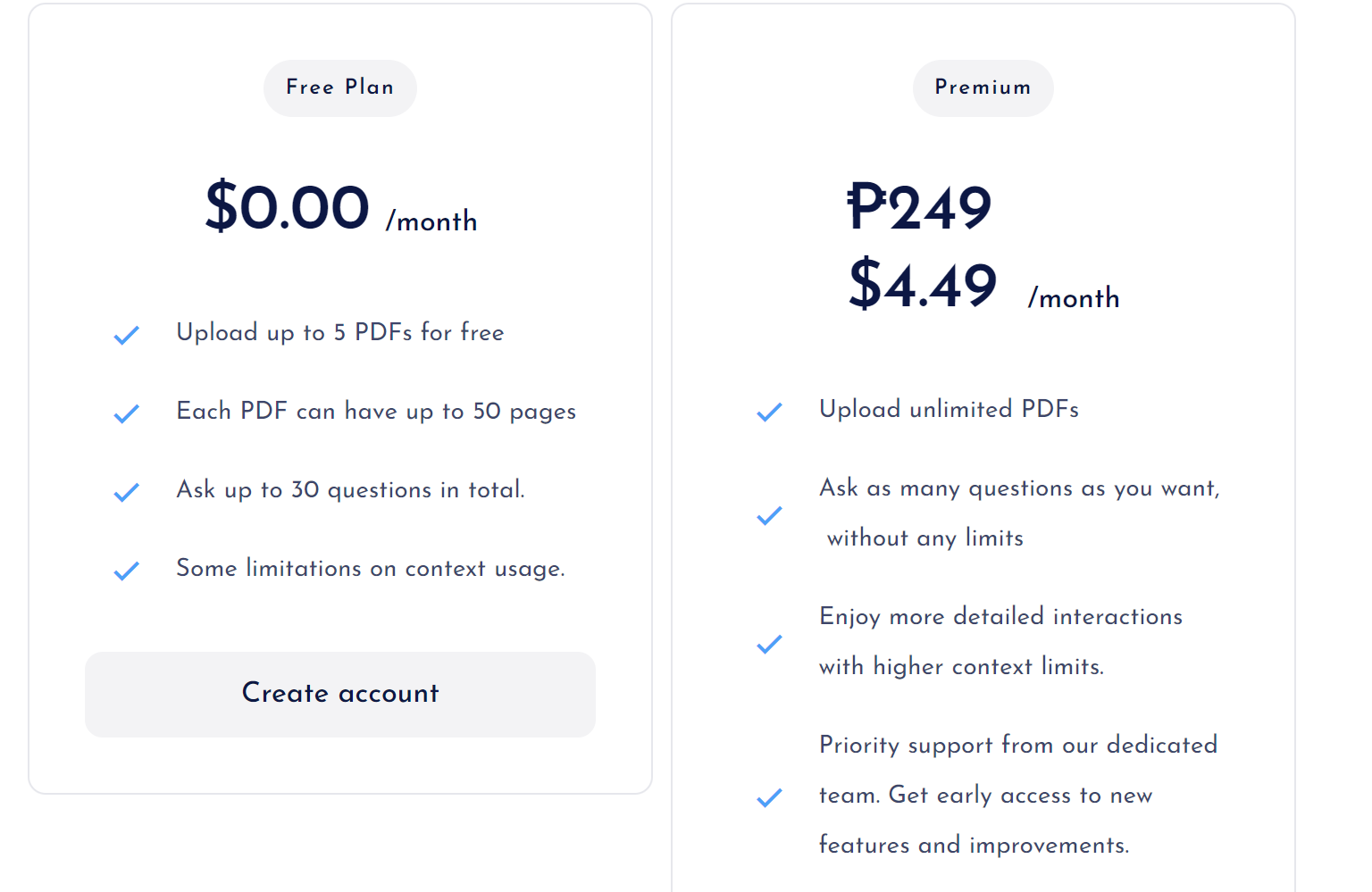
Task: Select the Free Plan badge
Action: [339, 88]
